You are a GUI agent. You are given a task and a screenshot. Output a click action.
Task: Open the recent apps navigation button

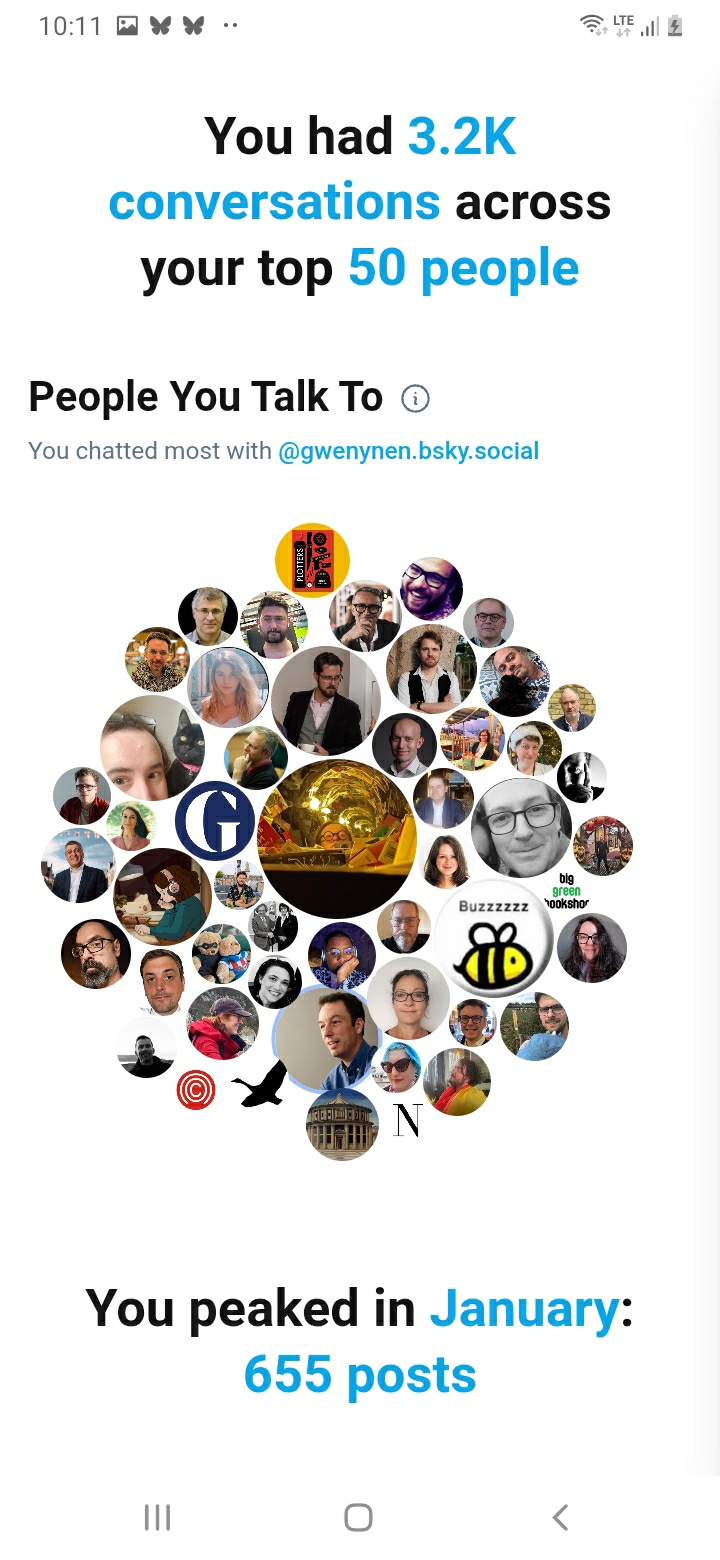pyautogui.click(x=157, y=1517)
